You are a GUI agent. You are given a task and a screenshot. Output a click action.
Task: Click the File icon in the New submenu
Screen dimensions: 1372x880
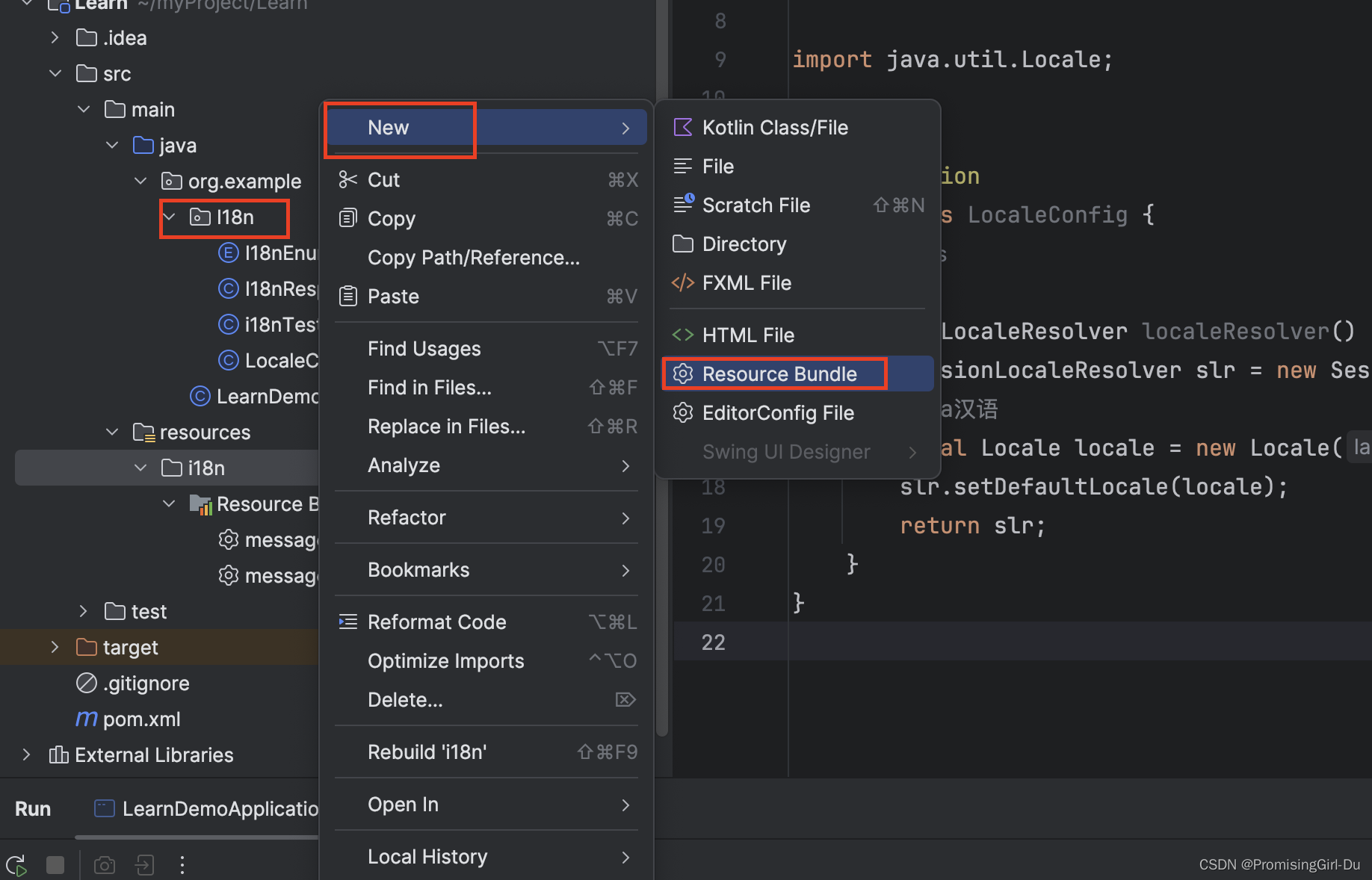(683, 167)
